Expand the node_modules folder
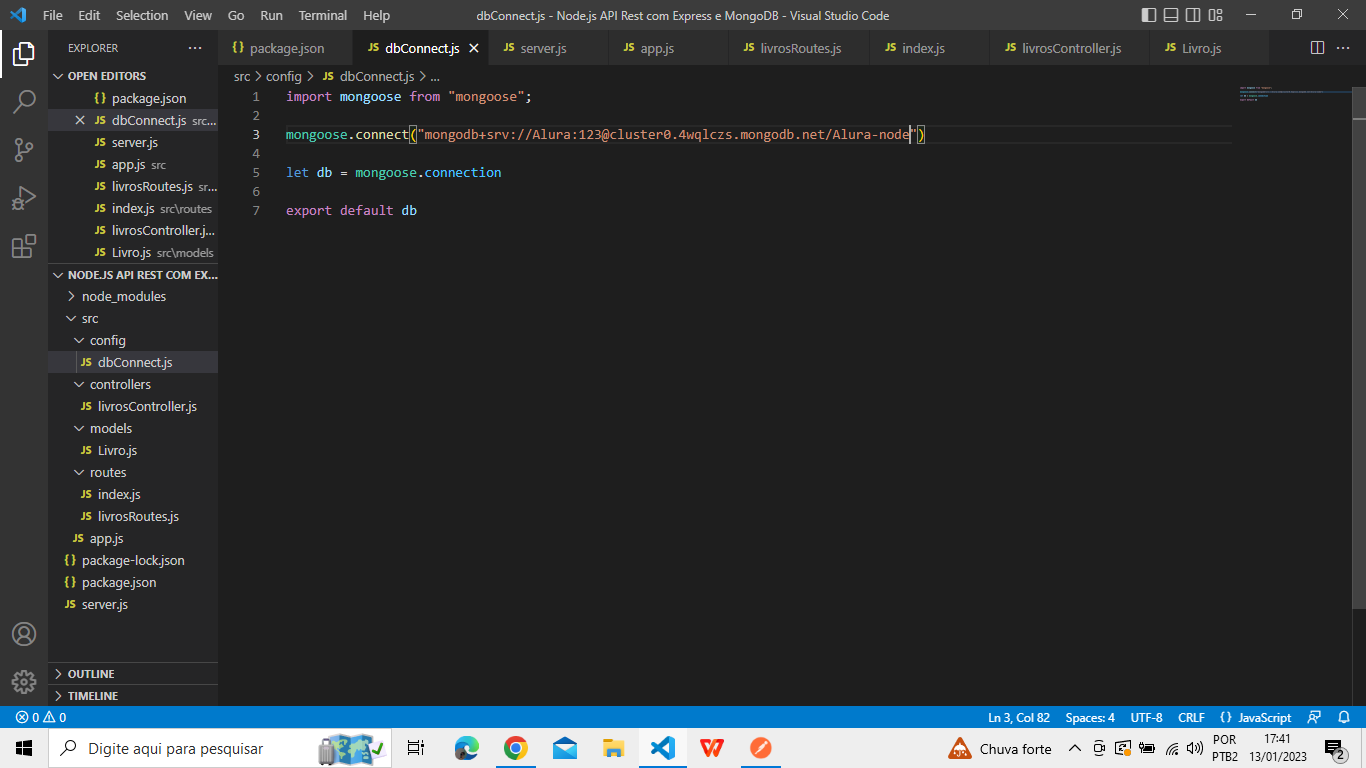The image size is (1366, 768). coord(133,296)
